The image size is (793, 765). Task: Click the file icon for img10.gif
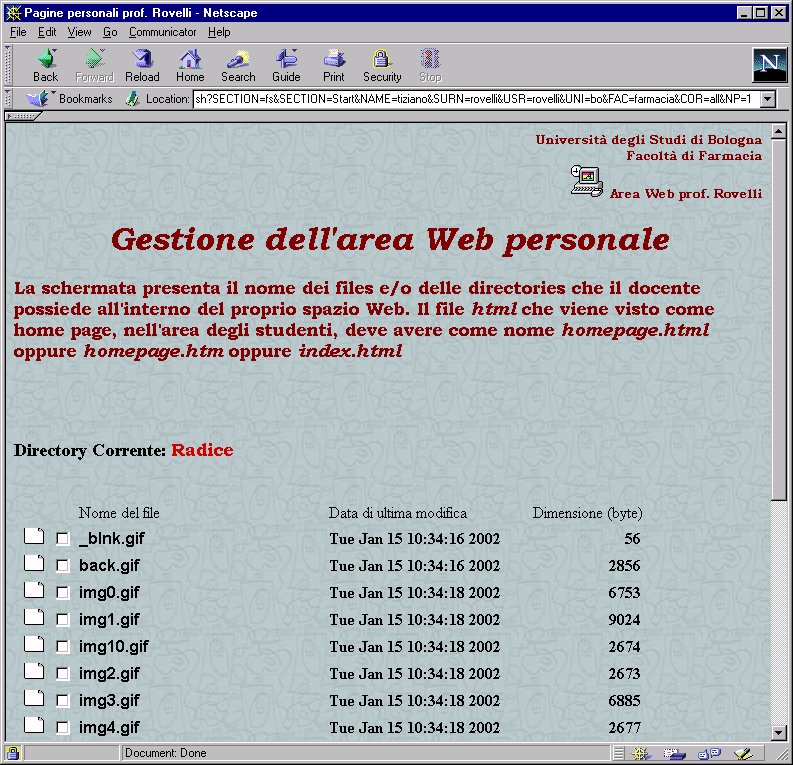34,644
